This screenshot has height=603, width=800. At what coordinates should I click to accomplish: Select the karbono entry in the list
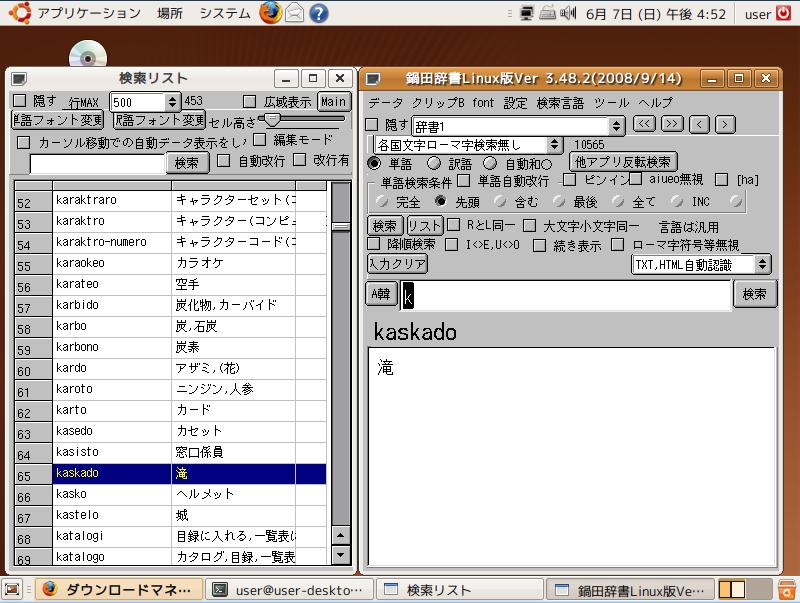coord(170,347)
